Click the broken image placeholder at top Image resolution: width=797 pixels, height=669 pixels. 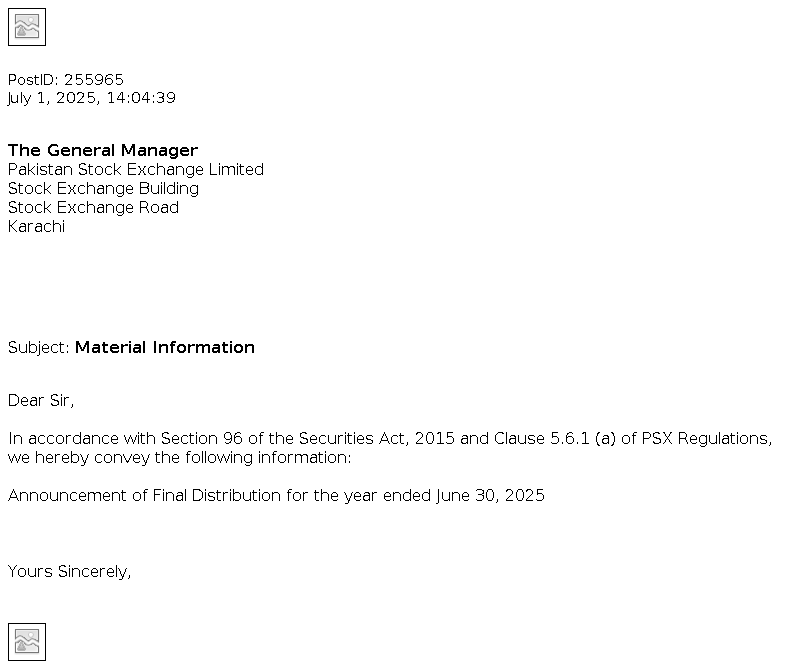[27, 27]
